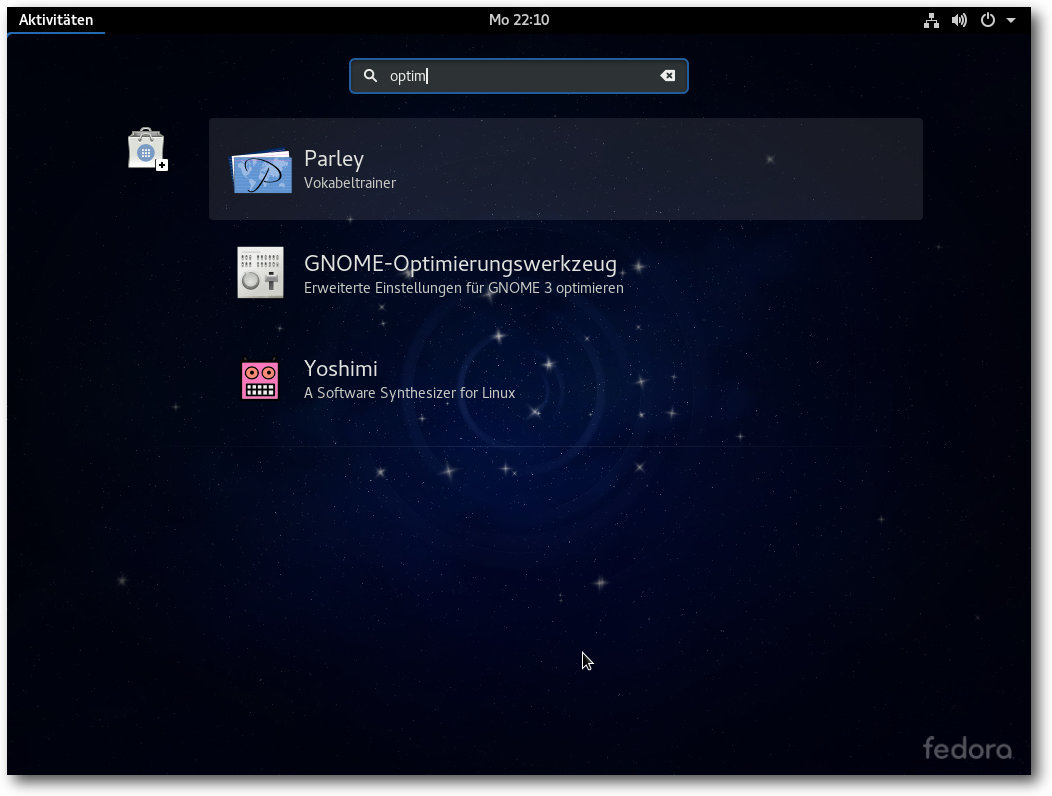Select the GNOME-Optimierungswerkzeug result title
The image size is (1052, 796).
tap(460, 264)
